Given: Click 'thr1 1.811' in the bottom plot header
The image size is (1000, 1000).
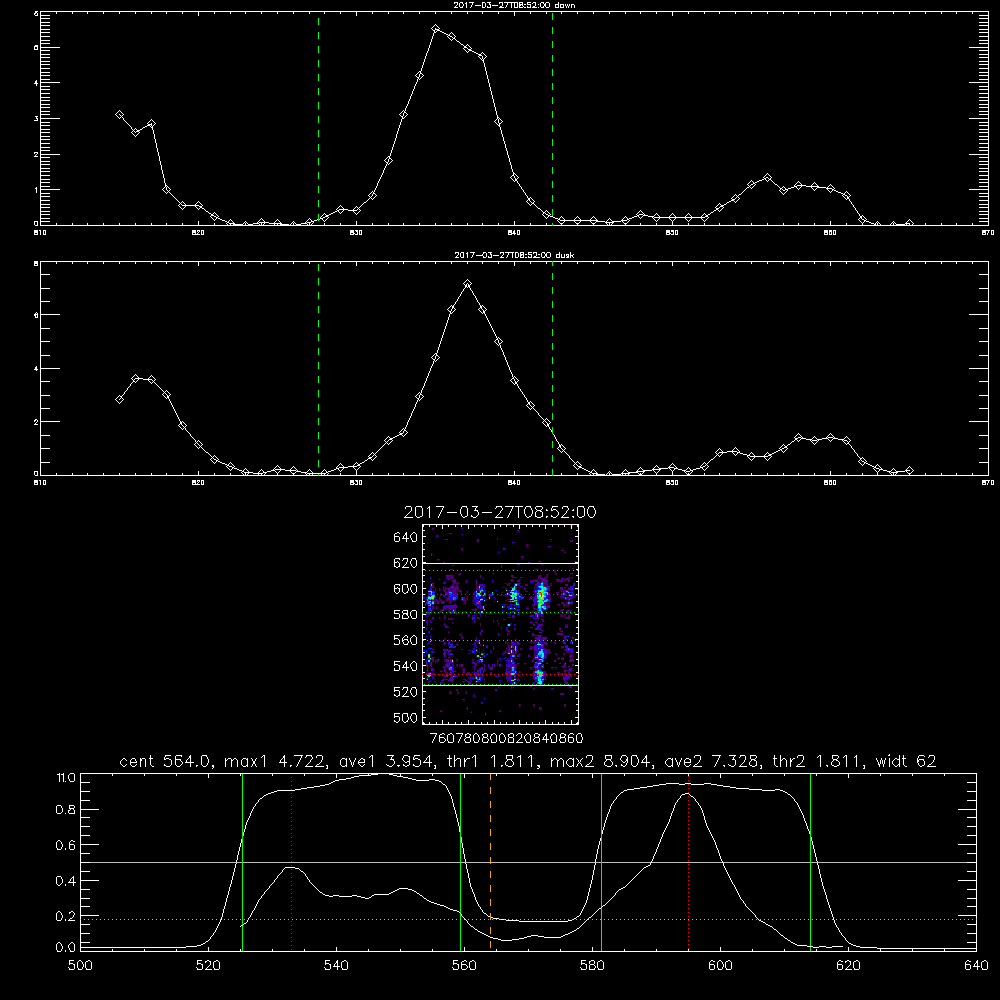Looking at the screenshot, I should (493, 761).
